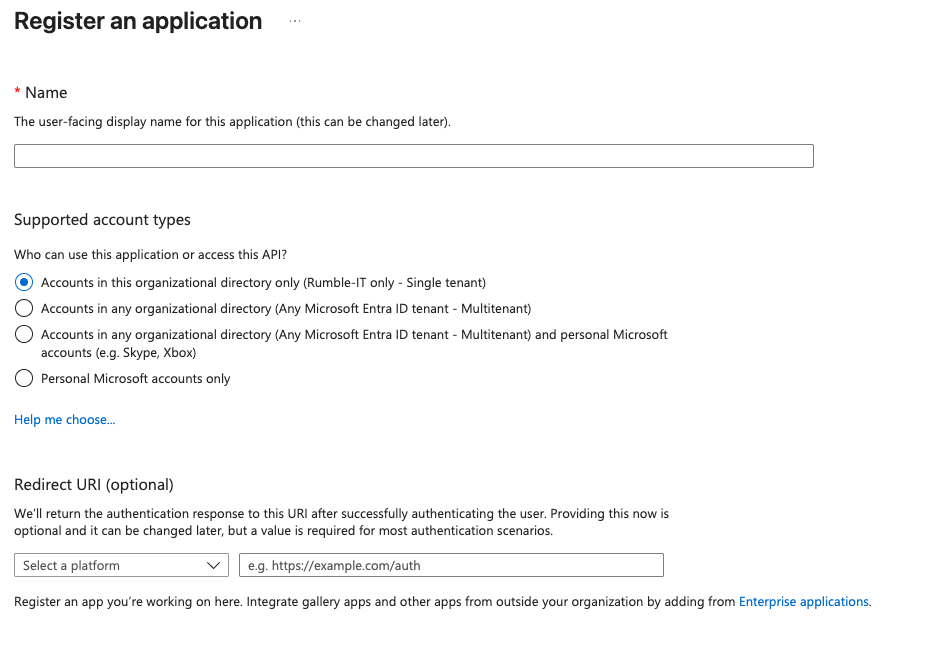
Task: Open the "Select a platform" dropdown
Action: click(x=120, y=565)
